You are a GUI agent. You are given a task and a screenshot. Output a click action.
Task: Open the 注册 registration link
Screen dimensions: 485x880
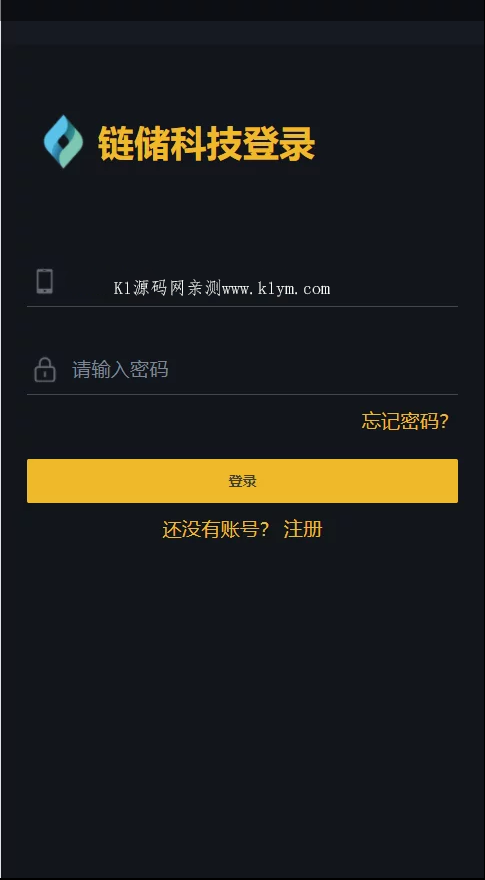(303, 529)
